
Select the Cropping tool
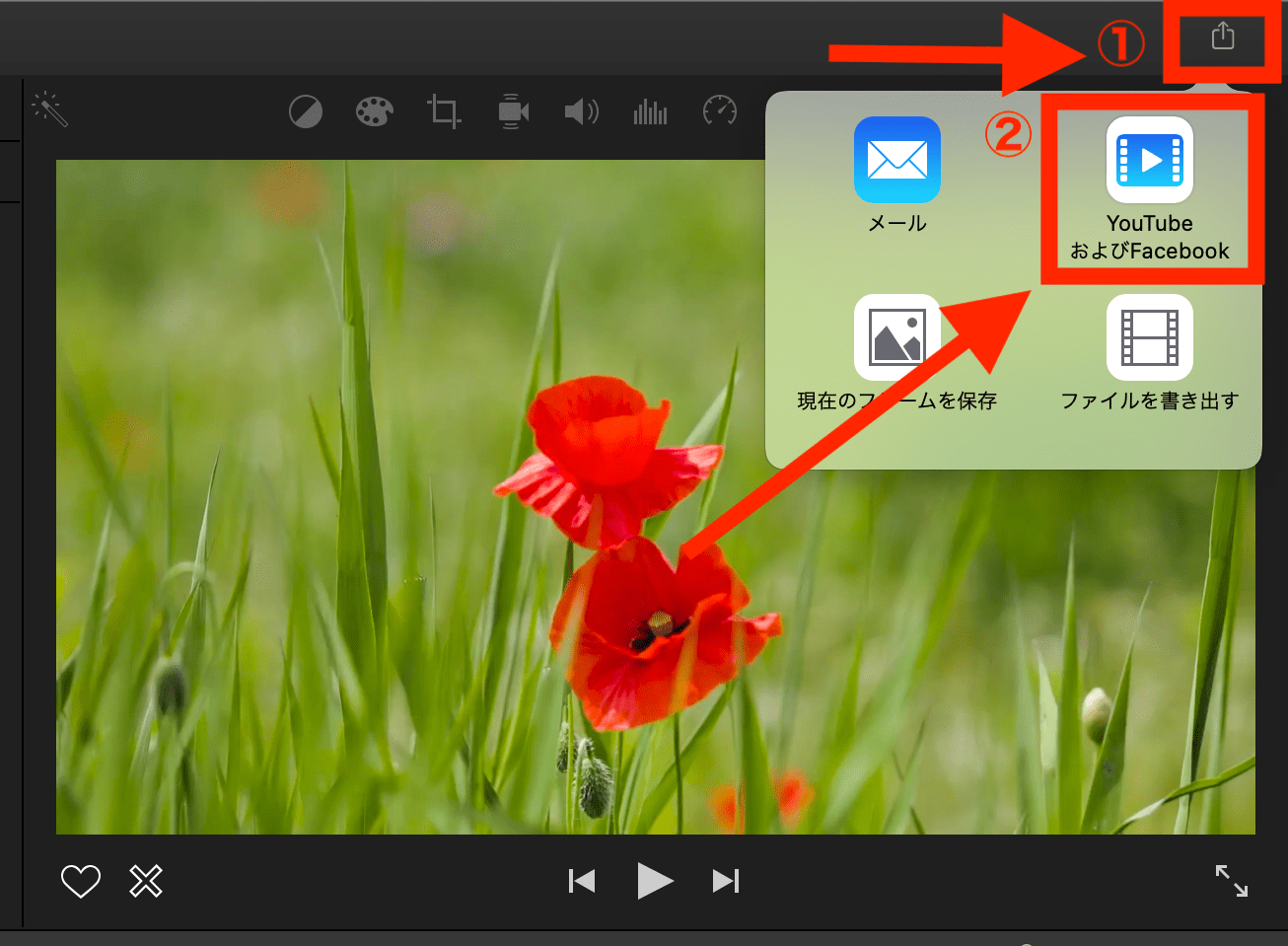[x=443, y=111]
